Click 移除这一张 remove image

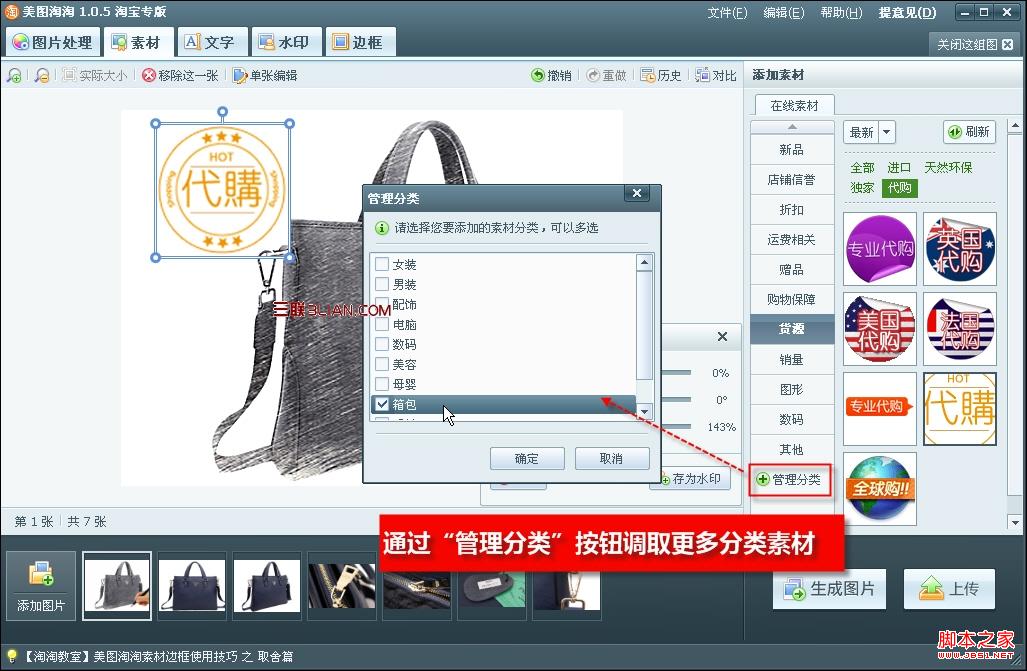(180, 75)
